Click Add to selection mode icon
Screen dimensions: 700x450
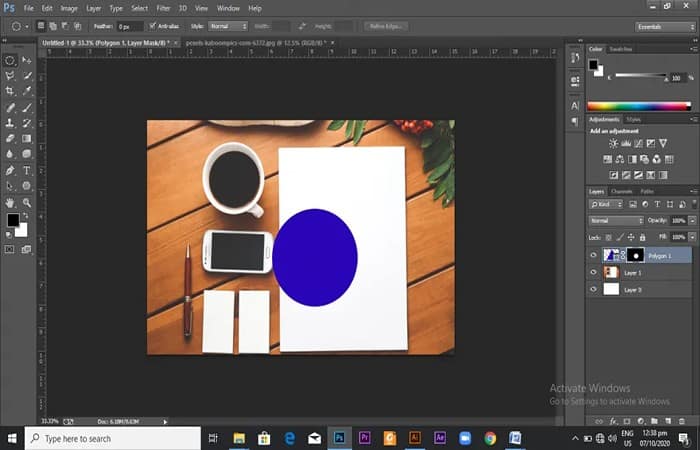click(53, 26)
